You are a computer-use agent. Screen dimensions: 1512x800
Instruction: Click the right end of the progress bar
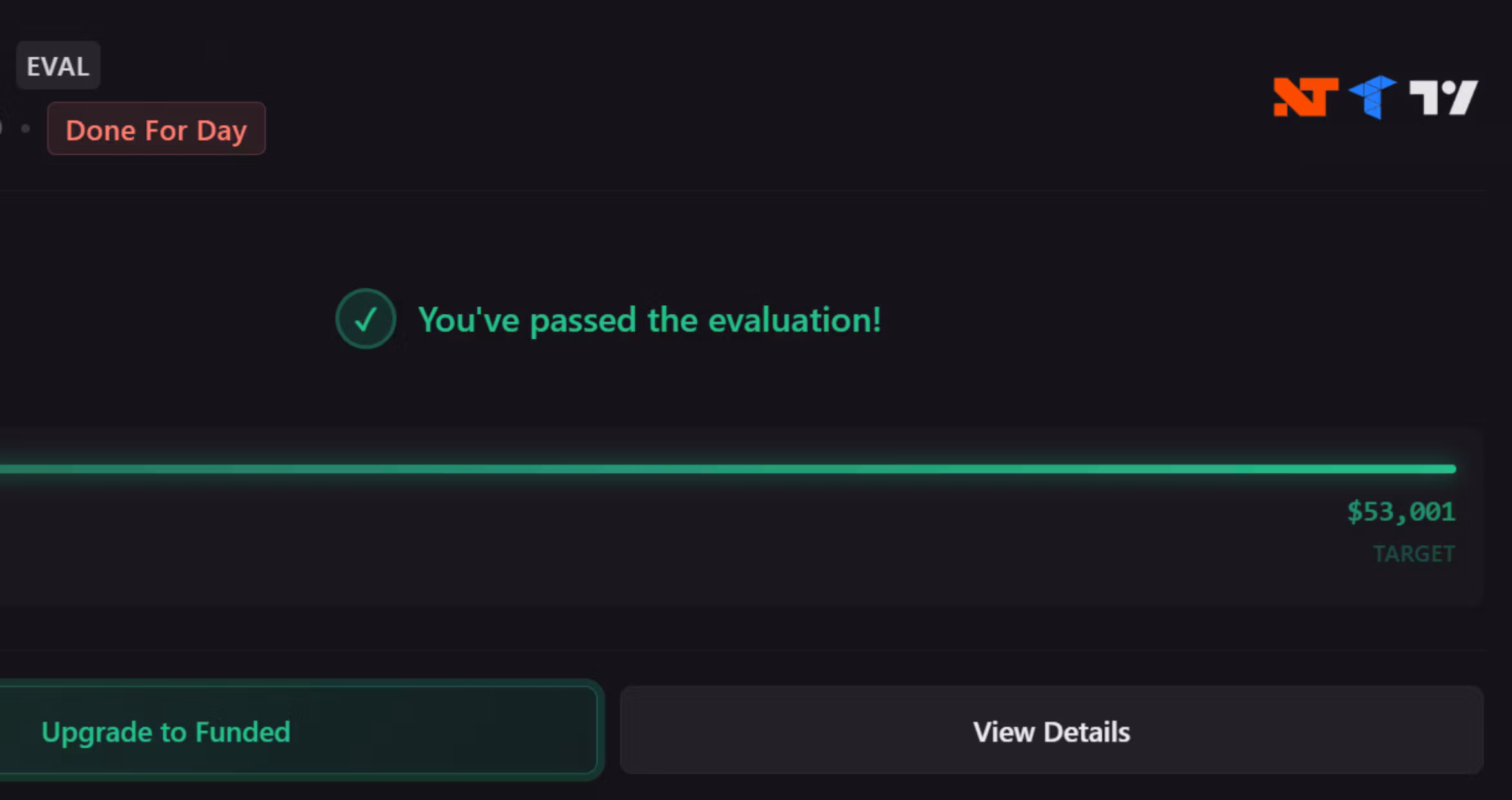(1451, 469)
